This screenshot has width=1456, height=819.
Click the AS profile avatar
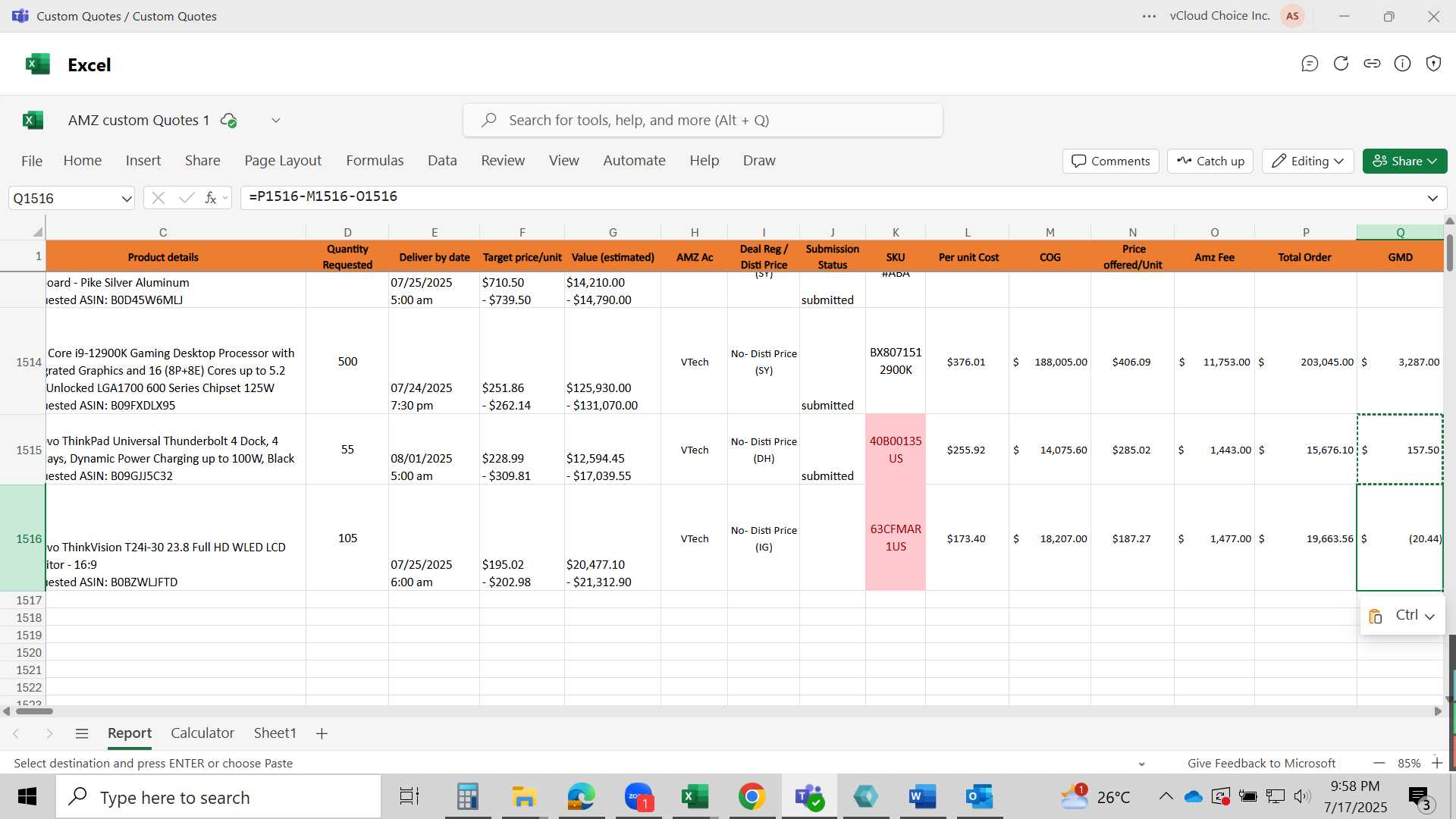click(1292, 16)
